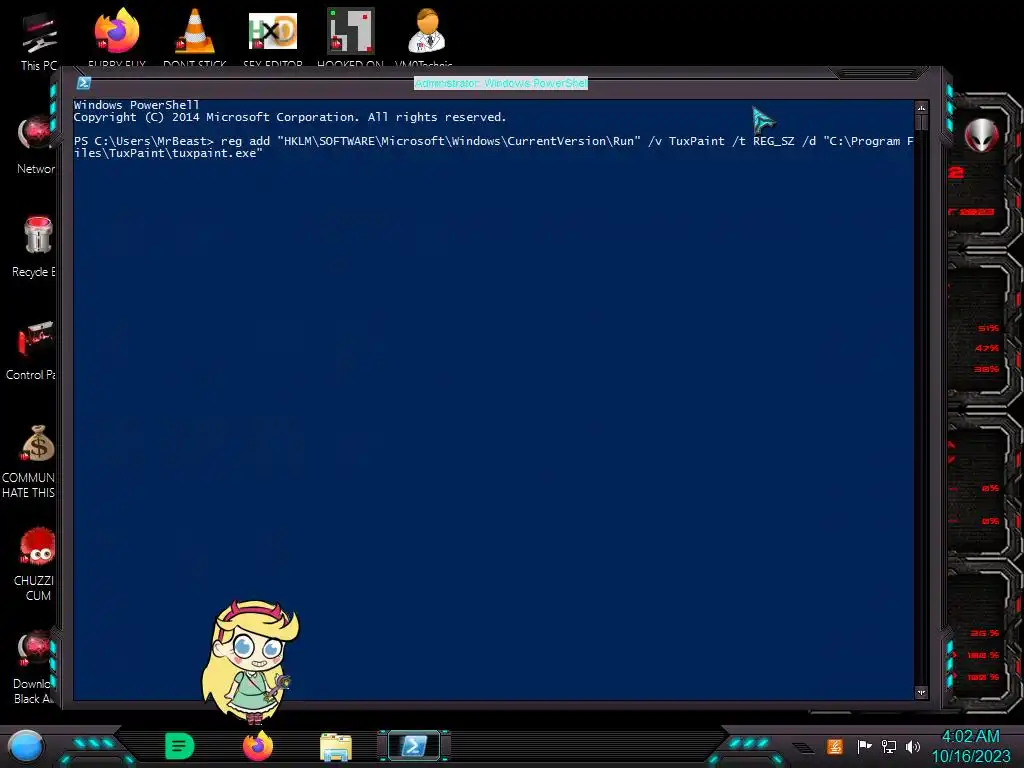Screen dimensions: 1024x768
Task: Open the clock showing 4:02 AM
Action: [x=970, y=746]
